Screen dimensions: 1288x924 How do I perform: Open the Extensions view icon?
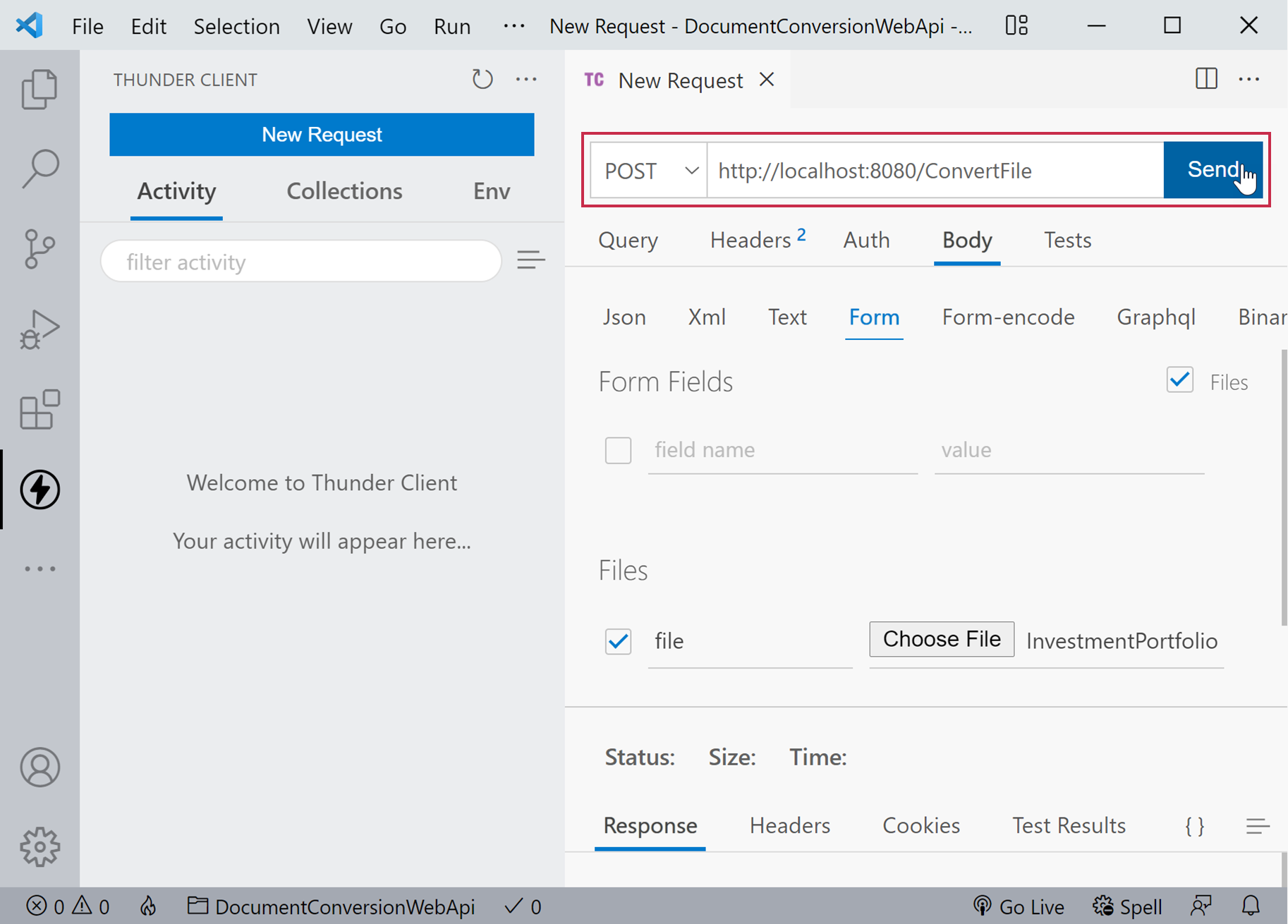pos(40,410)
